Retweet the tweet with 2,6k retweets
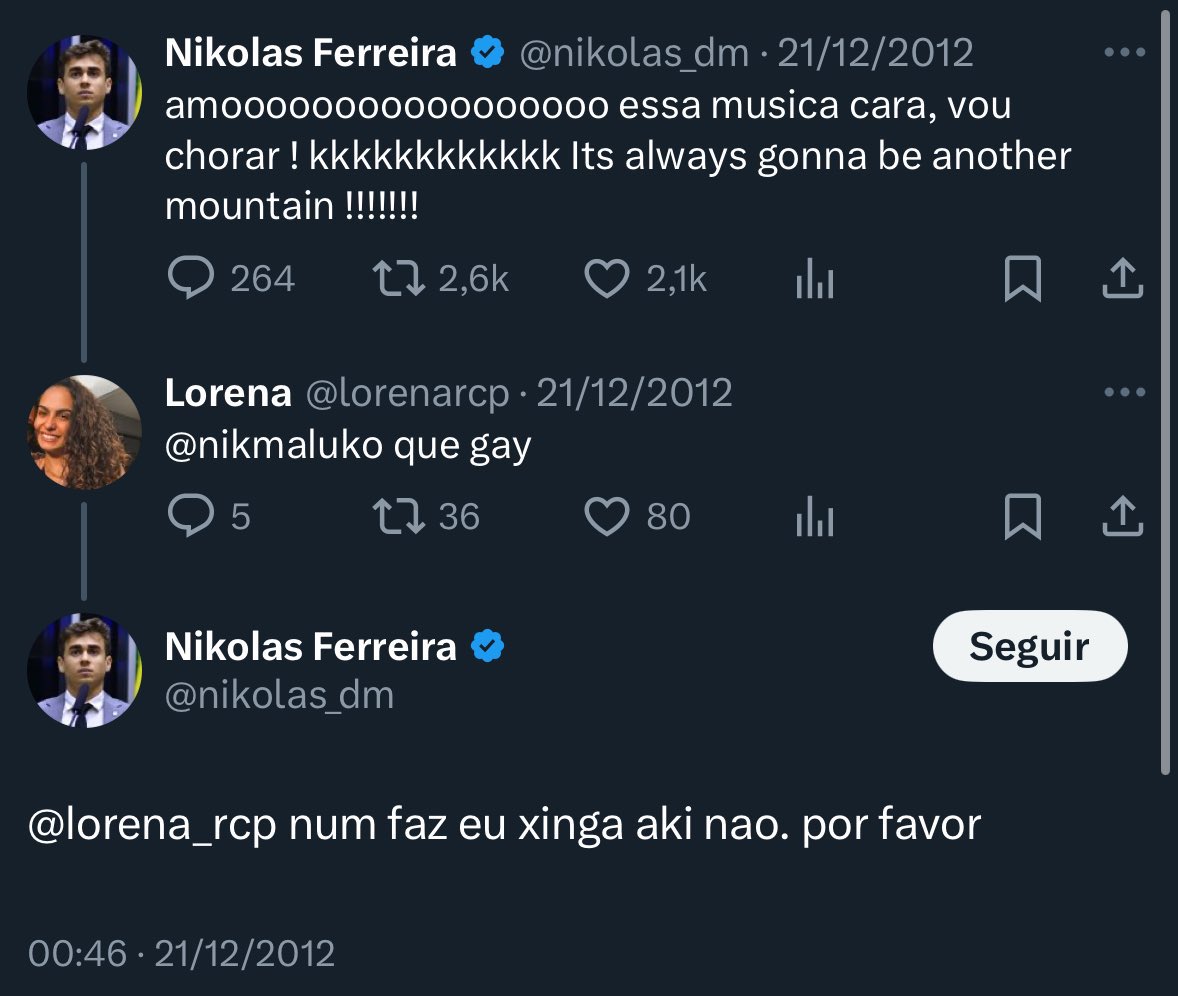The image size is (1178, 996). (x=399, y=278)
